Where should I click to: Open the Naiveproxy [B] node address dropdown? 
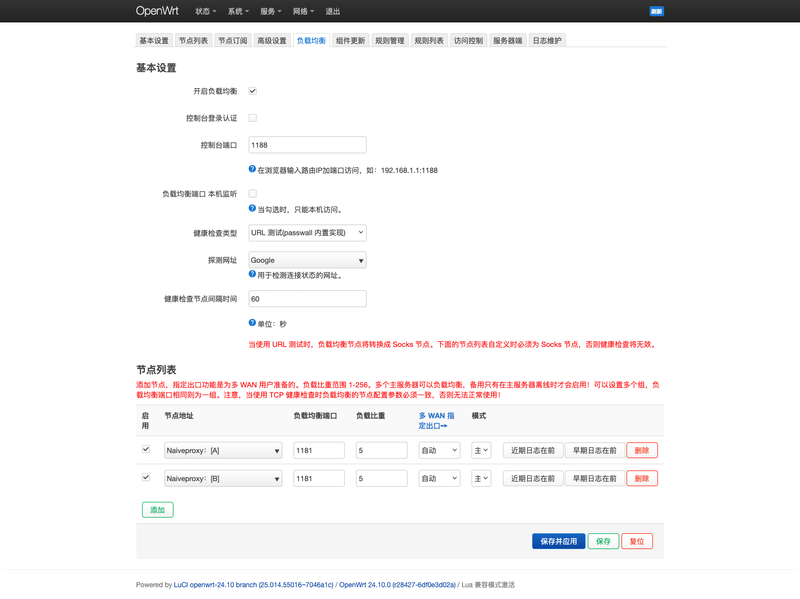[x=223, y=478]
